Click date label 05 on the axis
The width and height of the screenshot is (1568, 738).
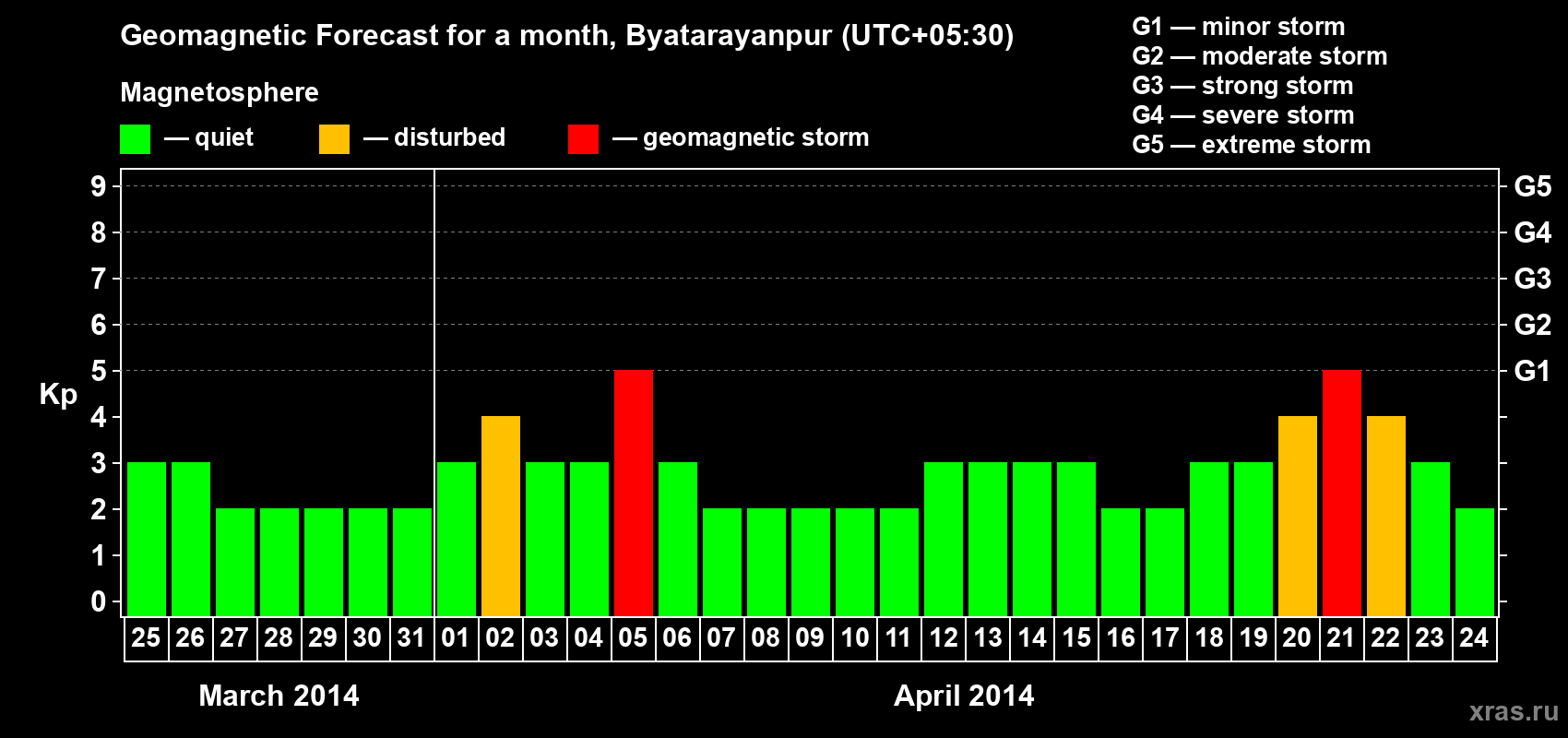pyautogui.click(x=633, y=637)
